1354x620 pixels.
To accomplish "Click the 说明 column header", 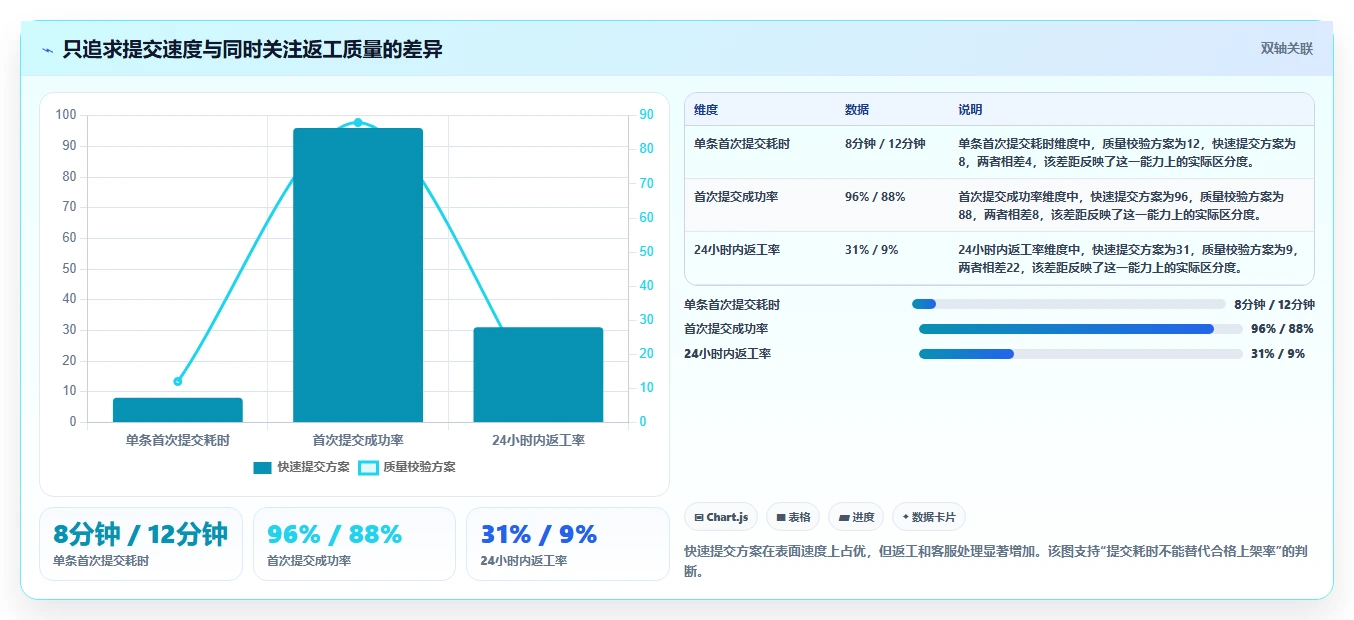I will pos(970,110).
